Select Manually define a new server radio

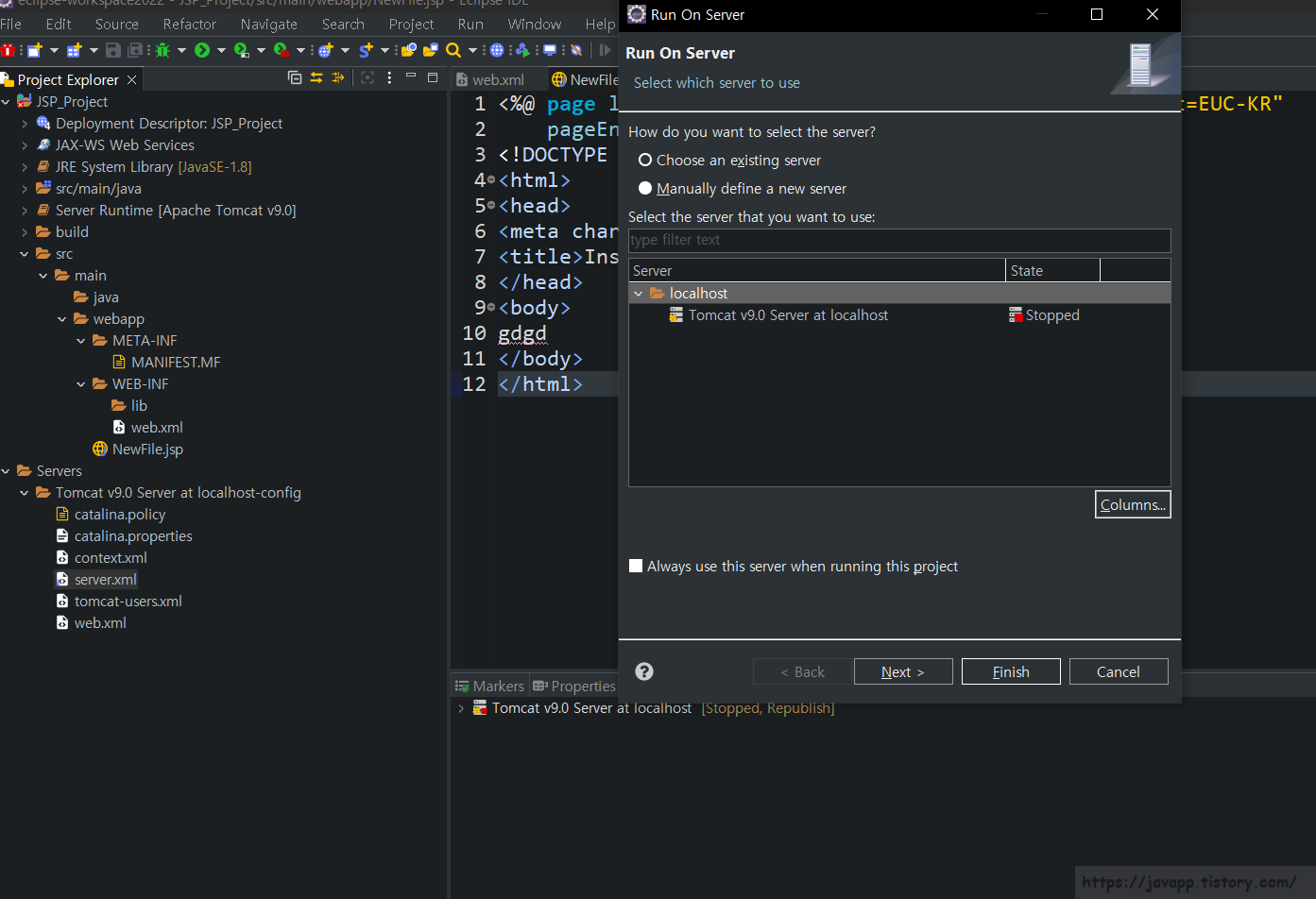(x=645, y=189)
